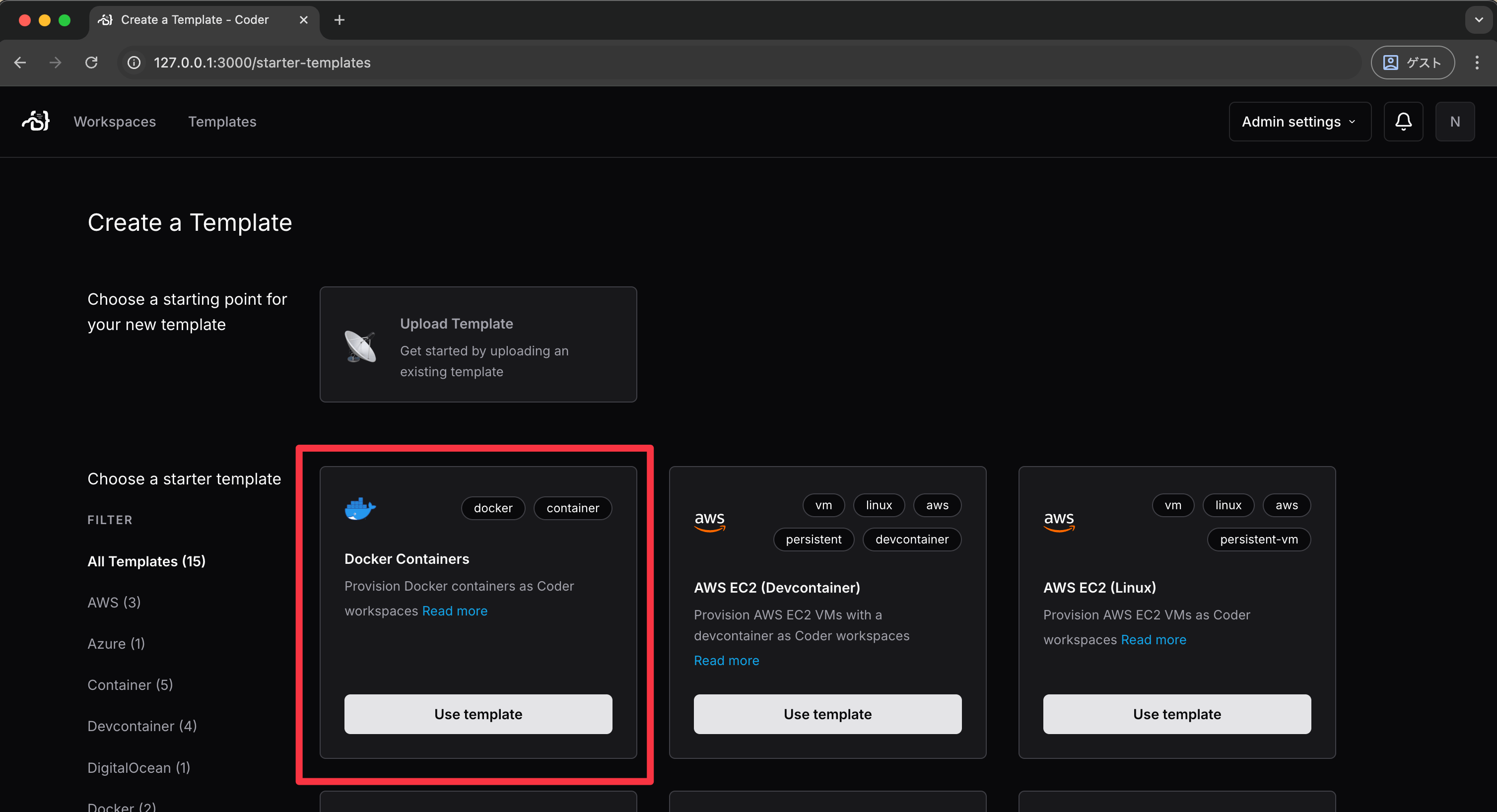The height and width of the screenshot is (812, 1497).
Task: Go back in browser history
Action: (20, 62)
